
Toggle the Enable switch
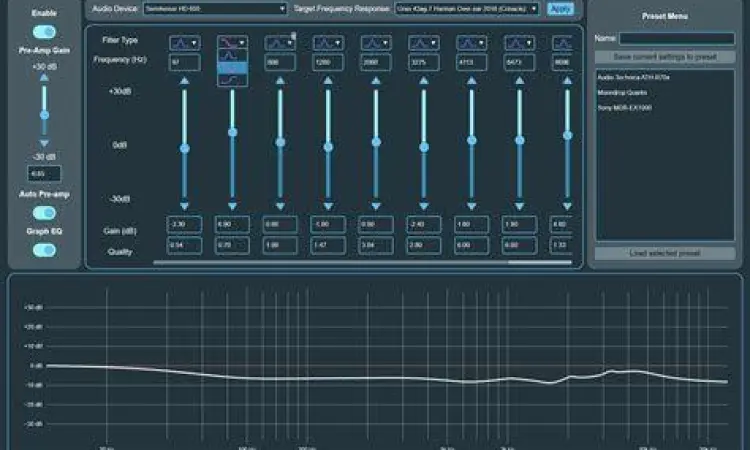click(x=44, y=32)
